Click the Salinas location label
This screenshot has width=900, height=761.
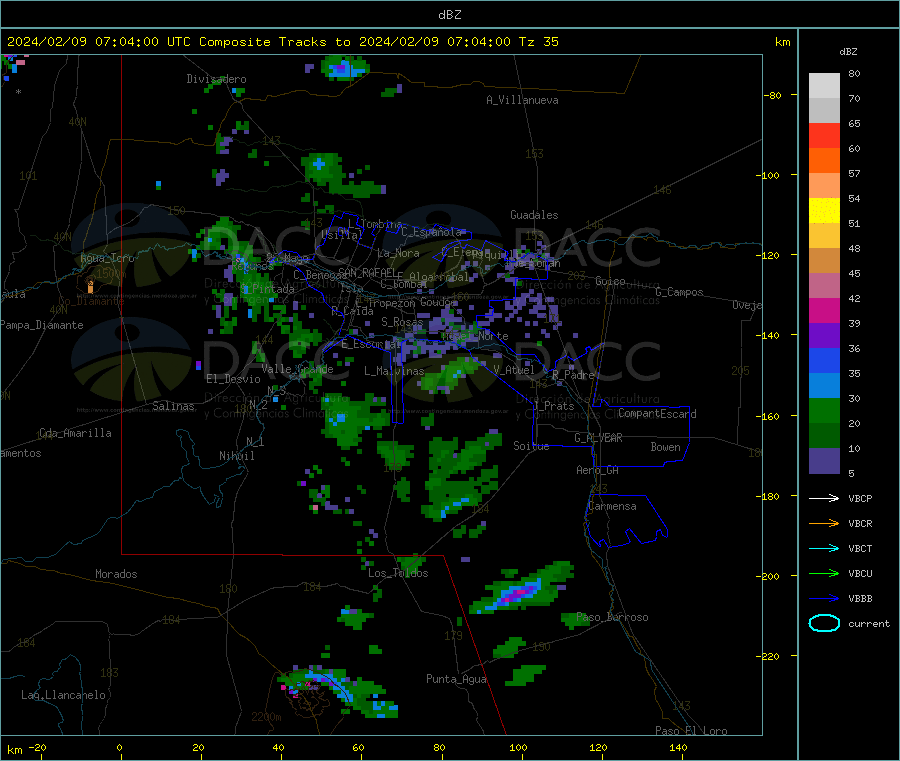point(173,406)
